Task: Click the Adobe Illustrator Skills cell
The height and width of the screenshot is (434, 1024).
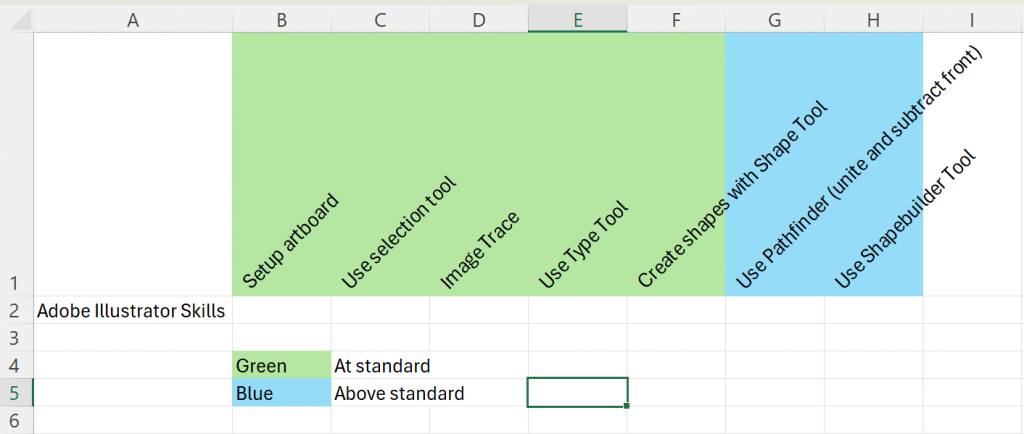Action: pyautogui.click(x=133, y=311)
